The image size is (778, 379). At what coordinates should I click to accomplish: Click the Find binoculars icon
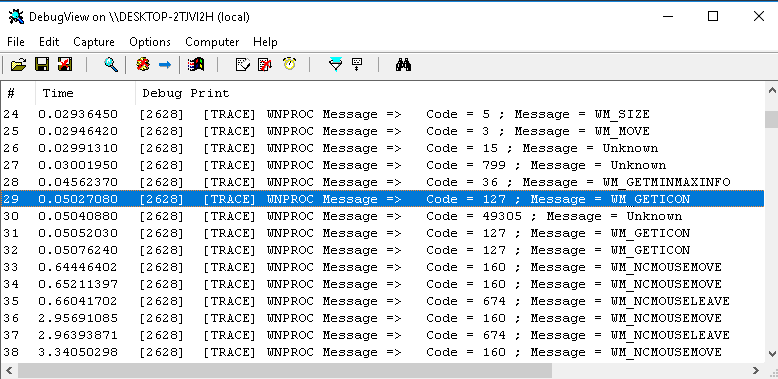coord(403,64)
